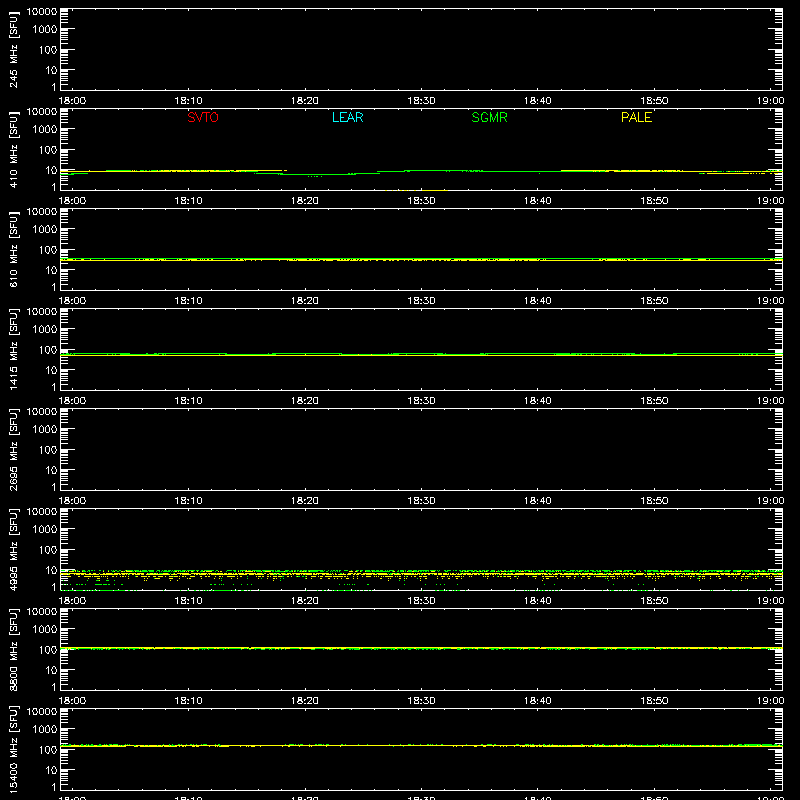Click the 4995 MHz [SFU] axis title

click(x=13, y=549)
